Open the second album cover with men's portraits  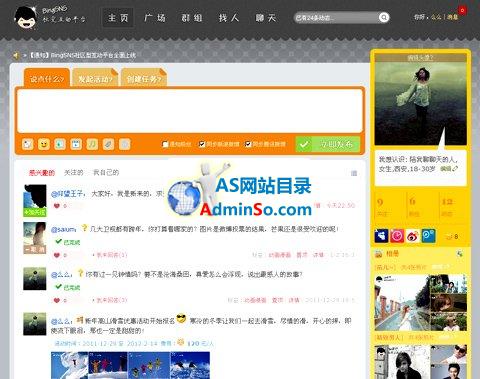tap(421, 362)
